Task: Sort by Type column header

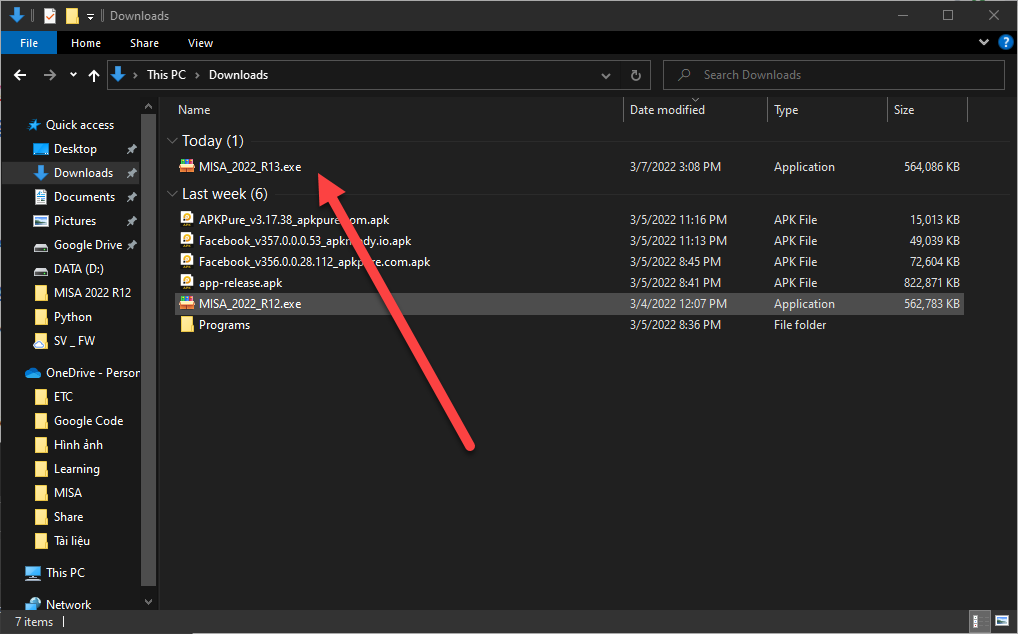Action: (x=786, y=110)
